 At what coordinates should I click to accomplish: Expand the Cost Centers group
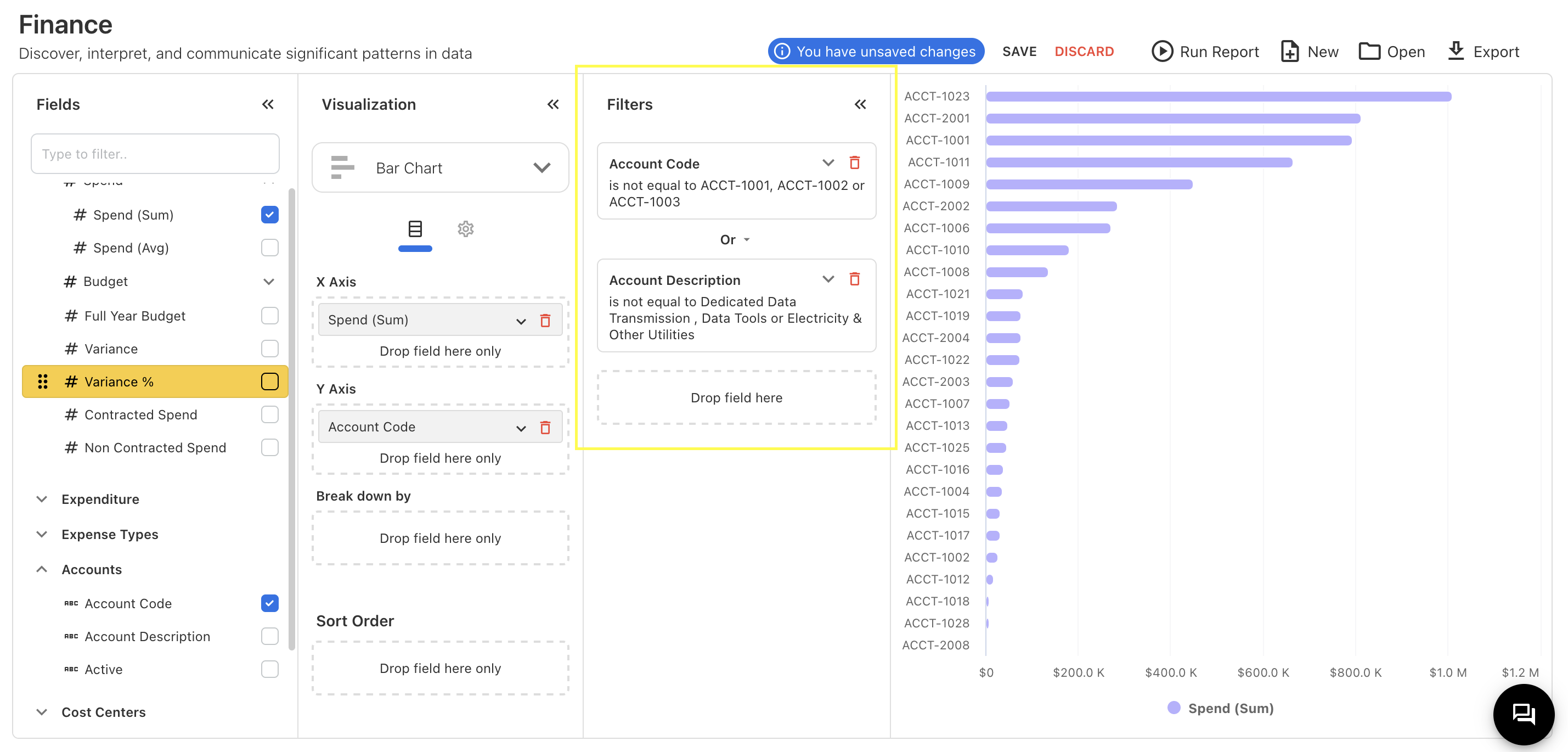[x=42, y=711]
